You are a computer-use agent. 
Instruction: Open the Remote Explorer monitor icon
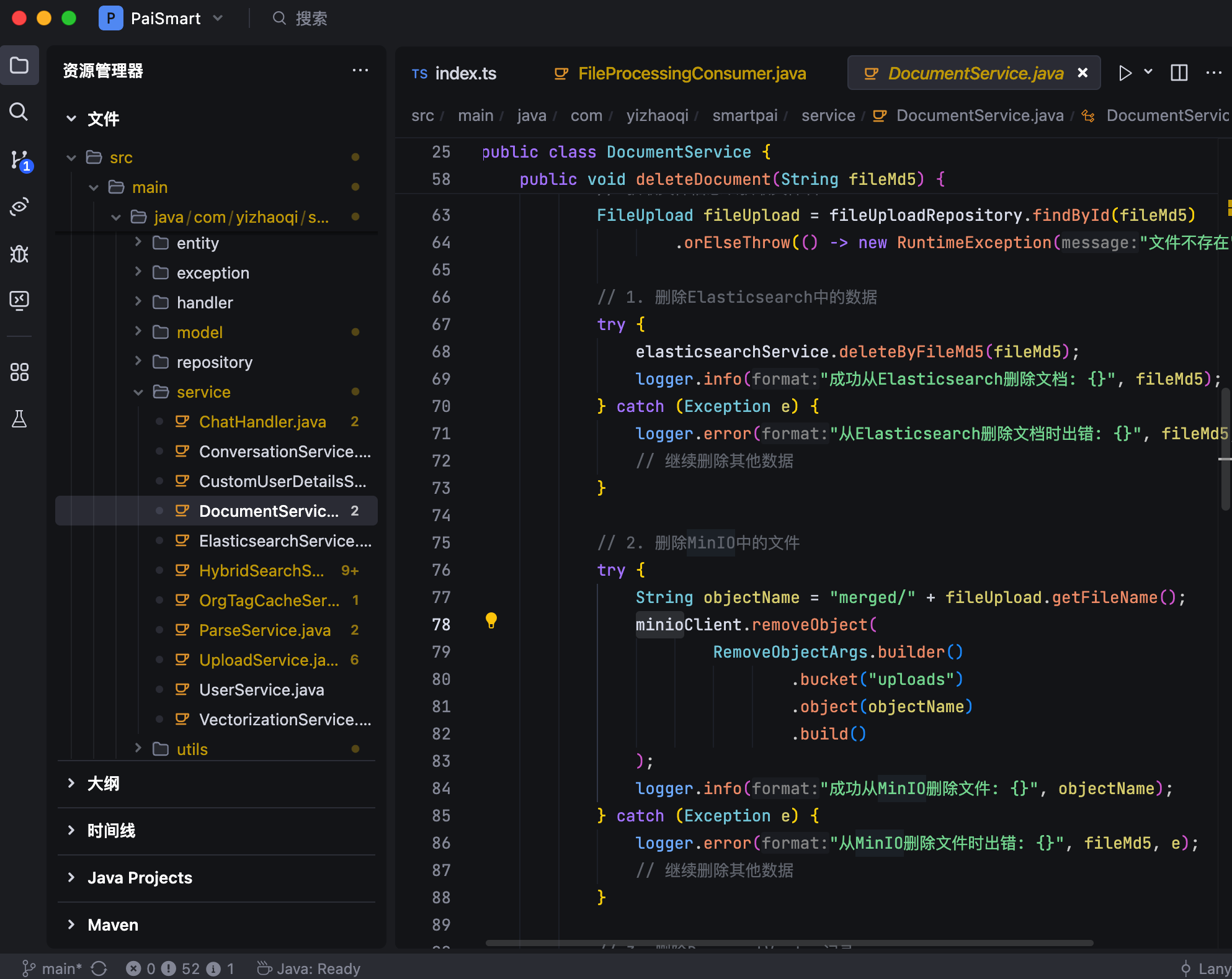[19, 301]
